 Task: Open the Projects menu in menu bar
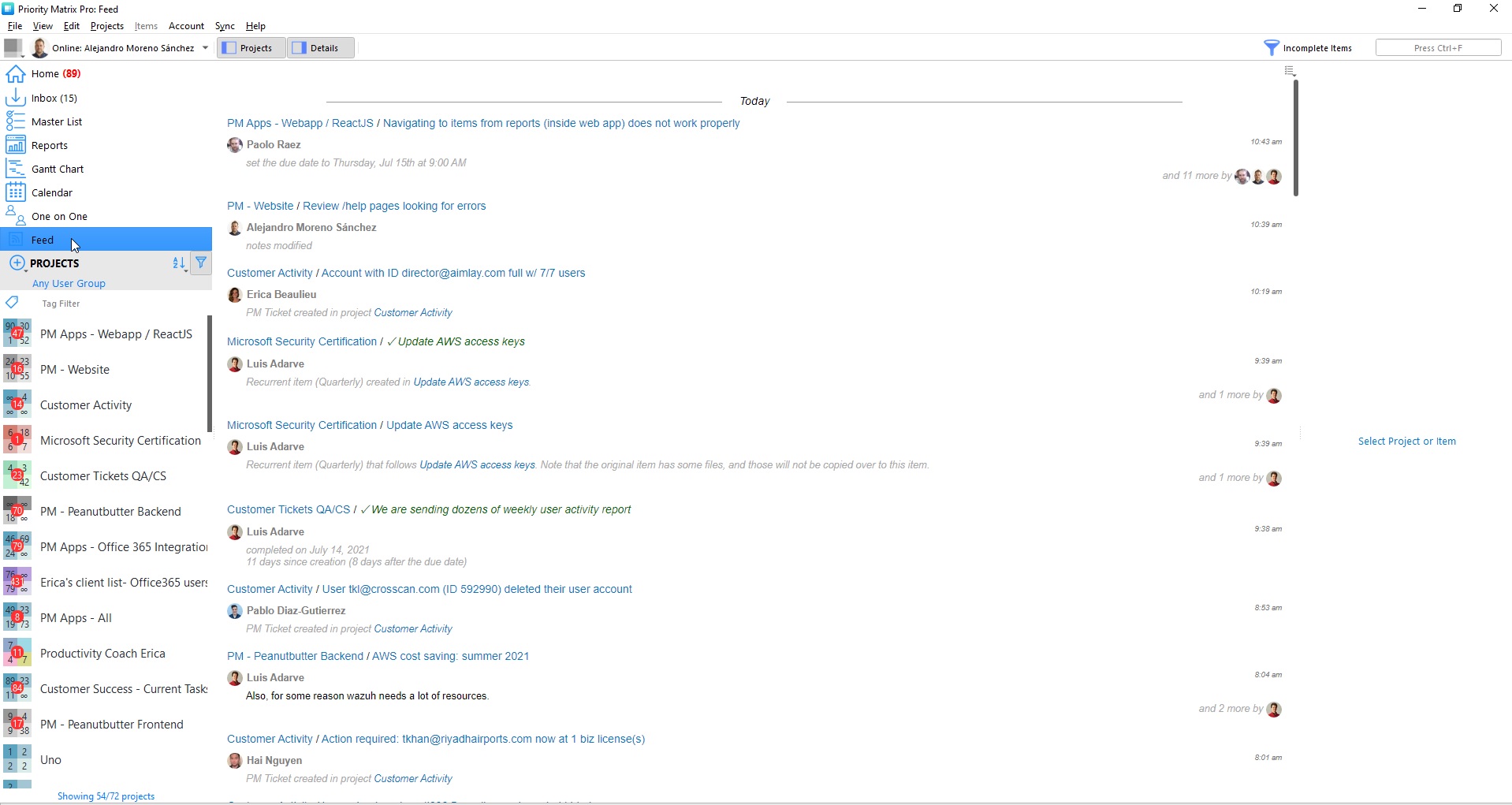(107, 26)
